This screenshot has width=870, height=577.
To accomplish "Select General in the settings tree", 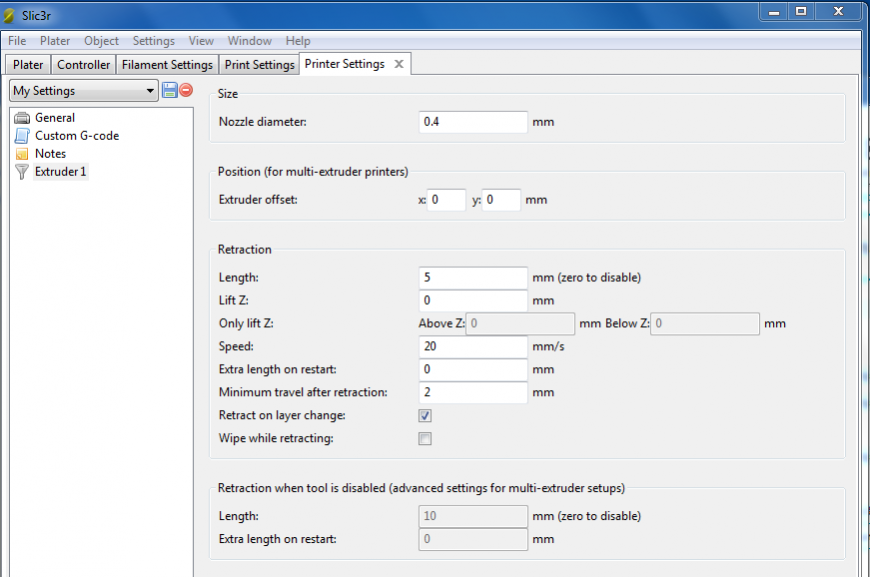I will (54, 118).
